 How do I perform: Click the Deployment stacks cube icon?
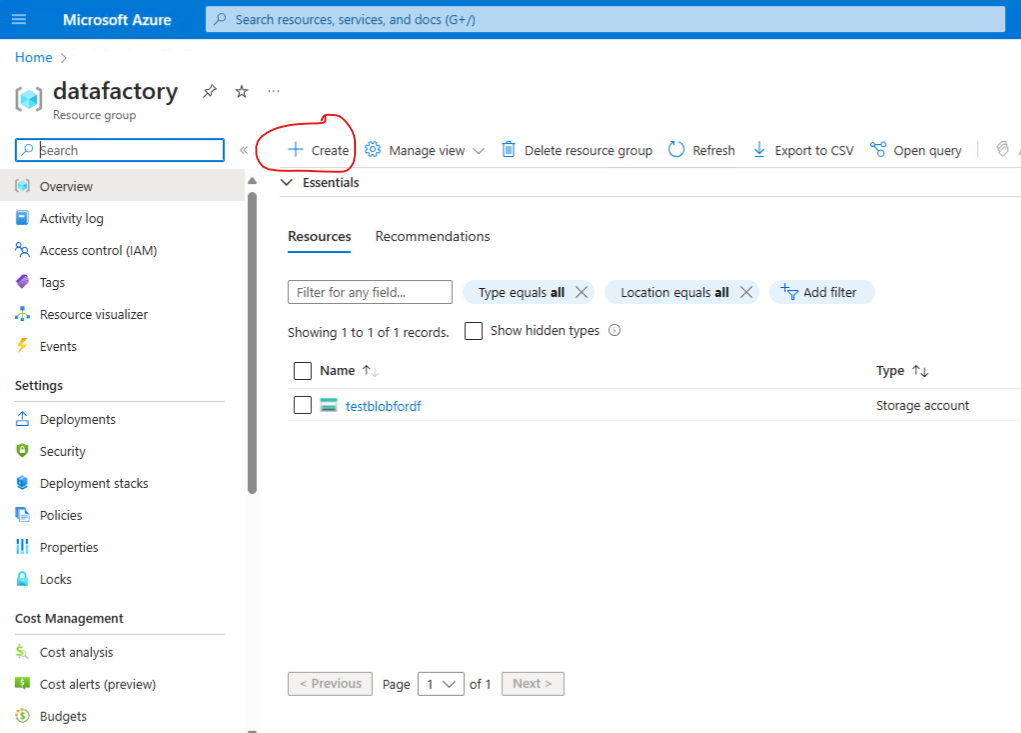(22, 482)
